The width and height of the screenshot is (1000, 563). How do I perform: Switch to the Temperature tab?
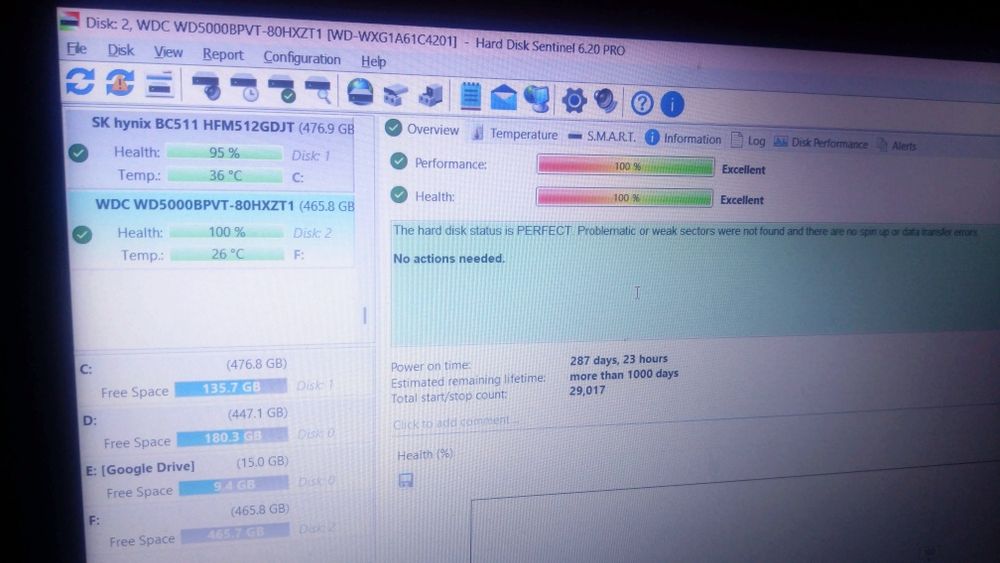click(514, 133)
